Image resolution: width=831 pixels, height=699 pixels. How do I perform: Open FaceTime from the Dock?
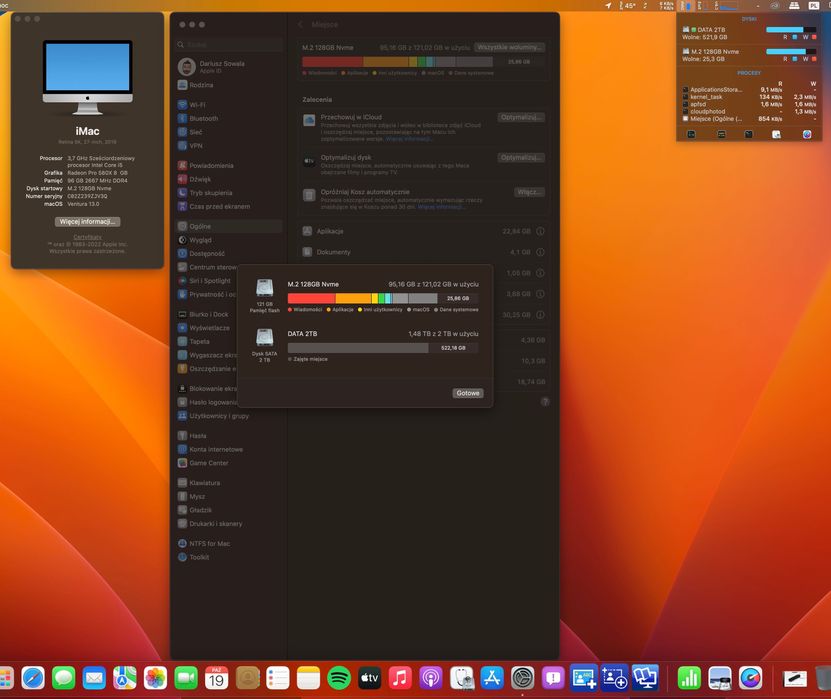point(186,678)
